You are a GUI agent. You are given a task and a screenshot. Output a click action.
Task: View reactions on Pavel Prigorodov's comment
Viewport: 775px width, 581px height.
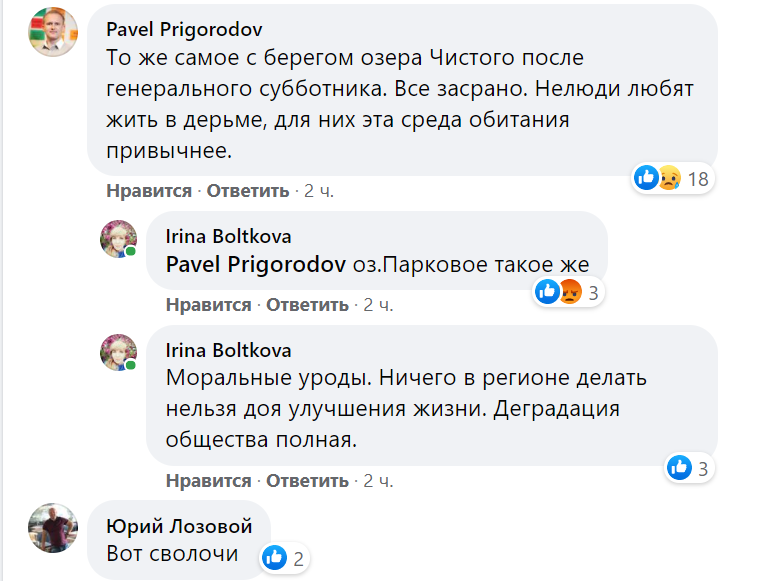click(x=672, y=179)
